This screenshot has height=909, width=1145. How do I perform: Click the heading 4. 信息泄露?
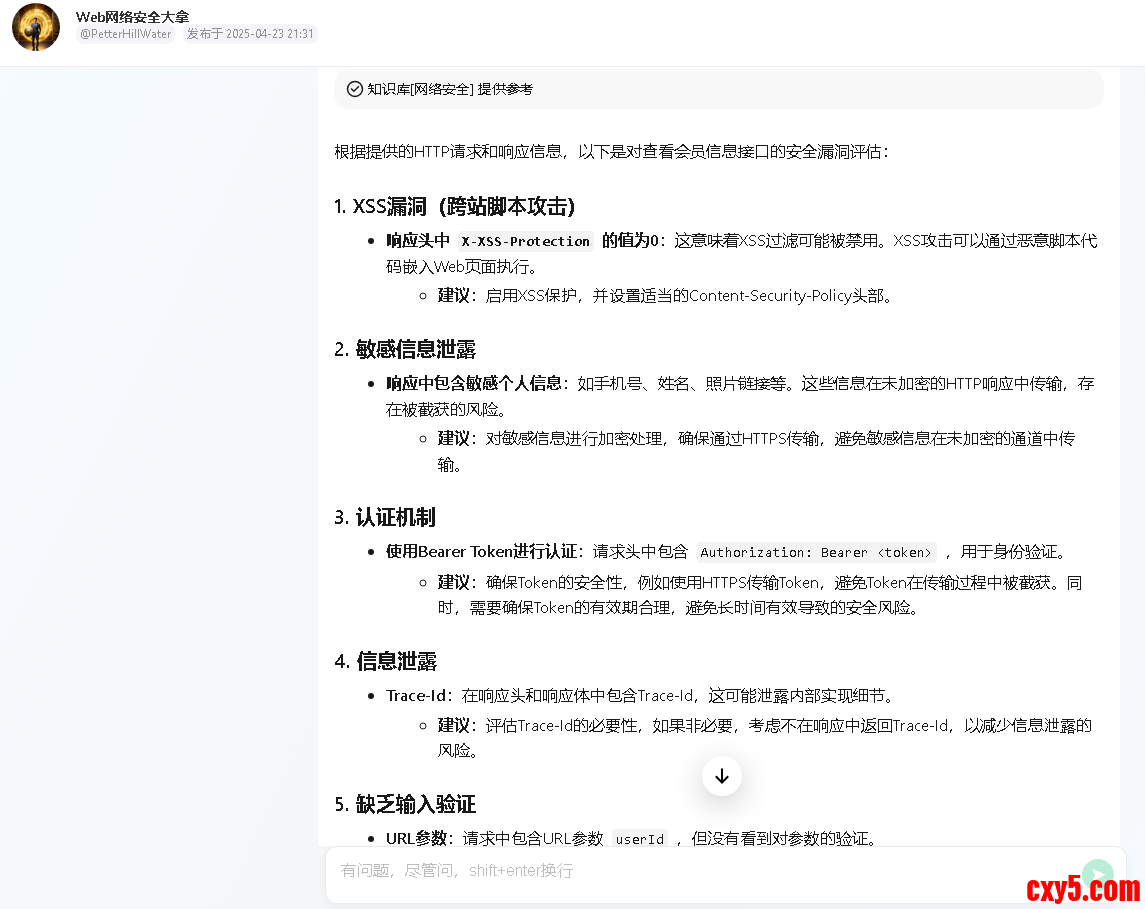point(386,661)
